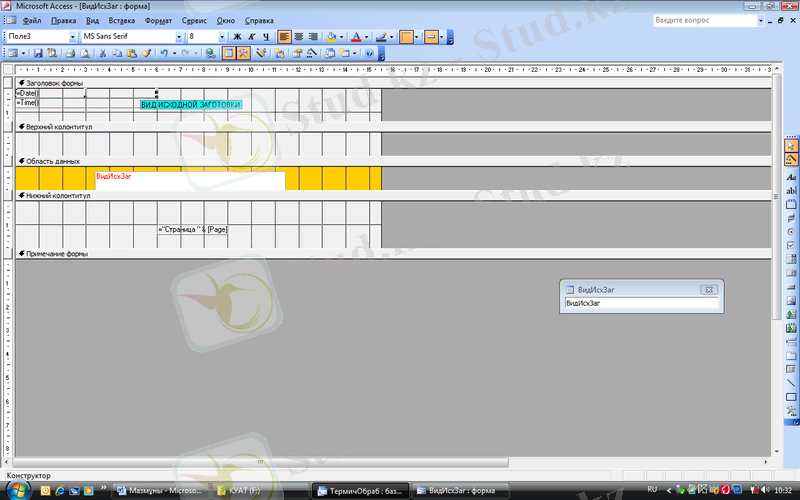Click the Заголовок формы section bar

click(x=393, y=83)
